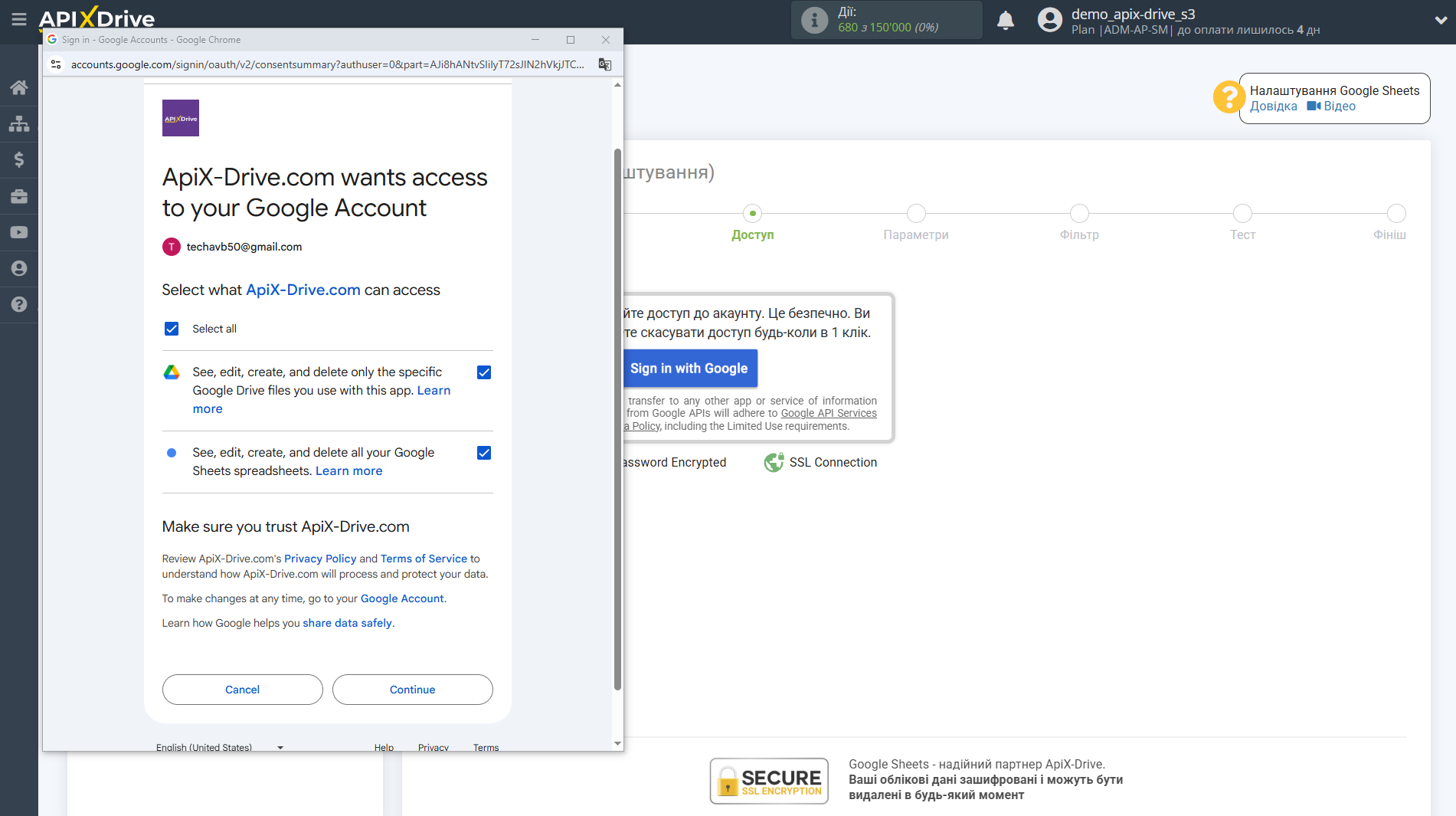Viewport: 1456px width, 816px height.
Task: Click the SSL Connection globe icon
Action: [x=774, y=462]
